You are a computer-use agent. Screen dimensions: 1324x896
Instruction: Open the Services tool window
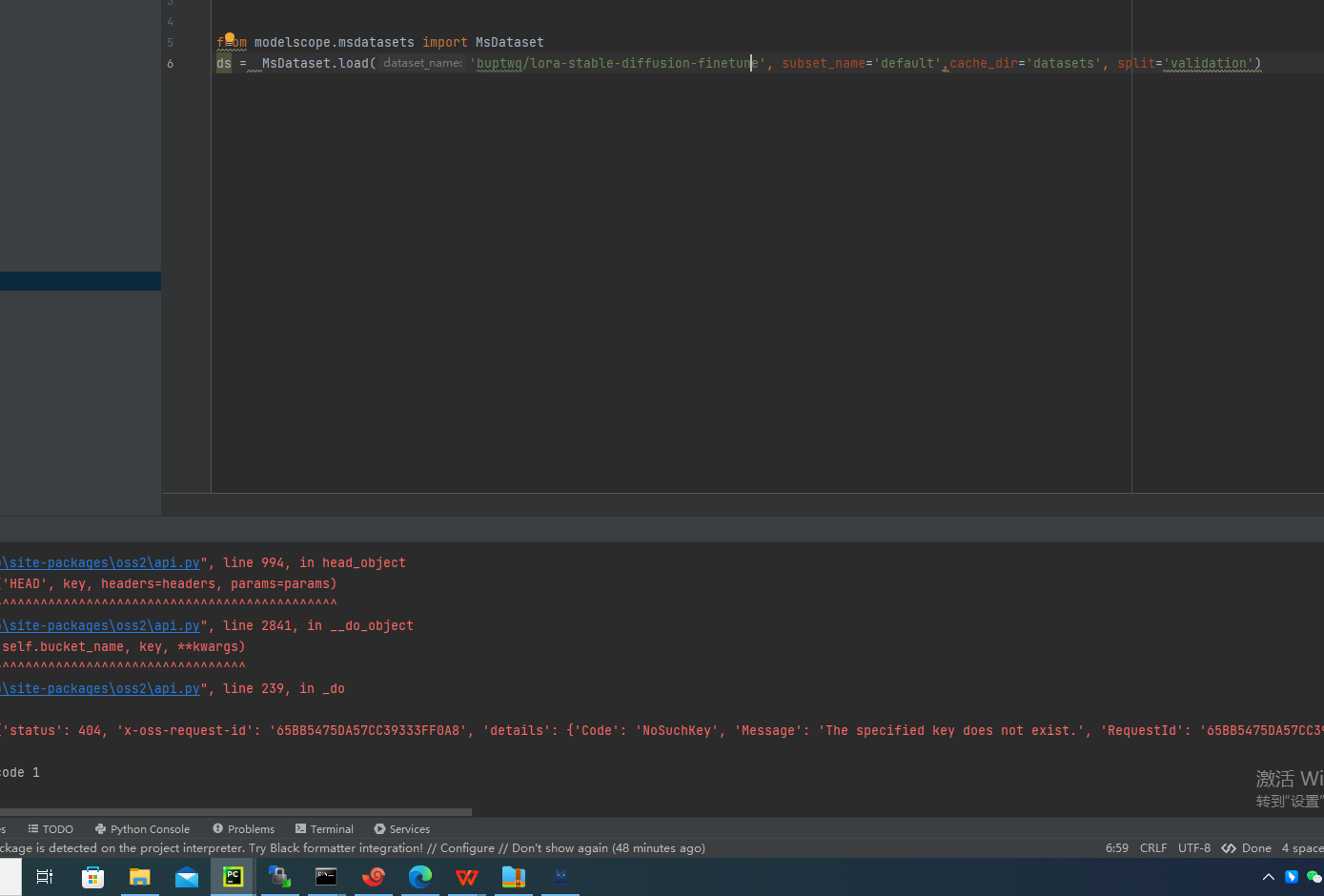point(401,829)
